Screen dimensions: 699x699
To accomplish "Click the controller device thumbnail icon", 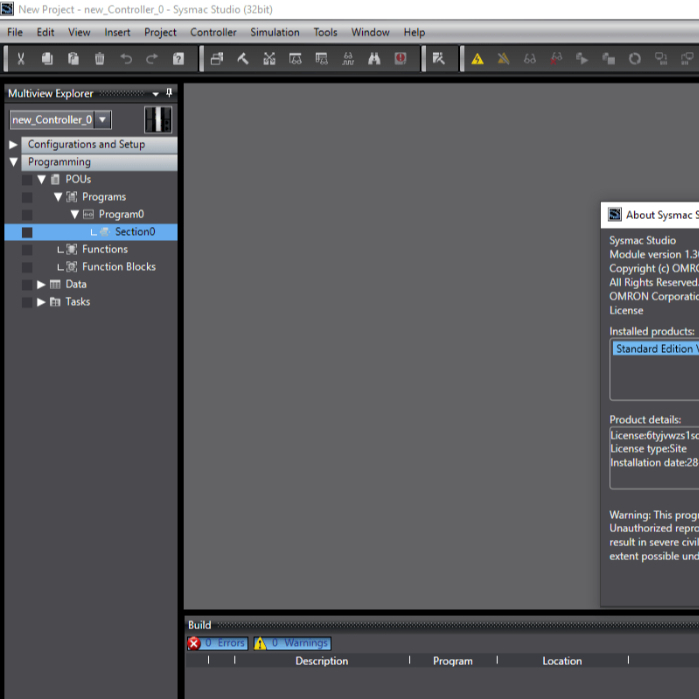I will [157, 120].
